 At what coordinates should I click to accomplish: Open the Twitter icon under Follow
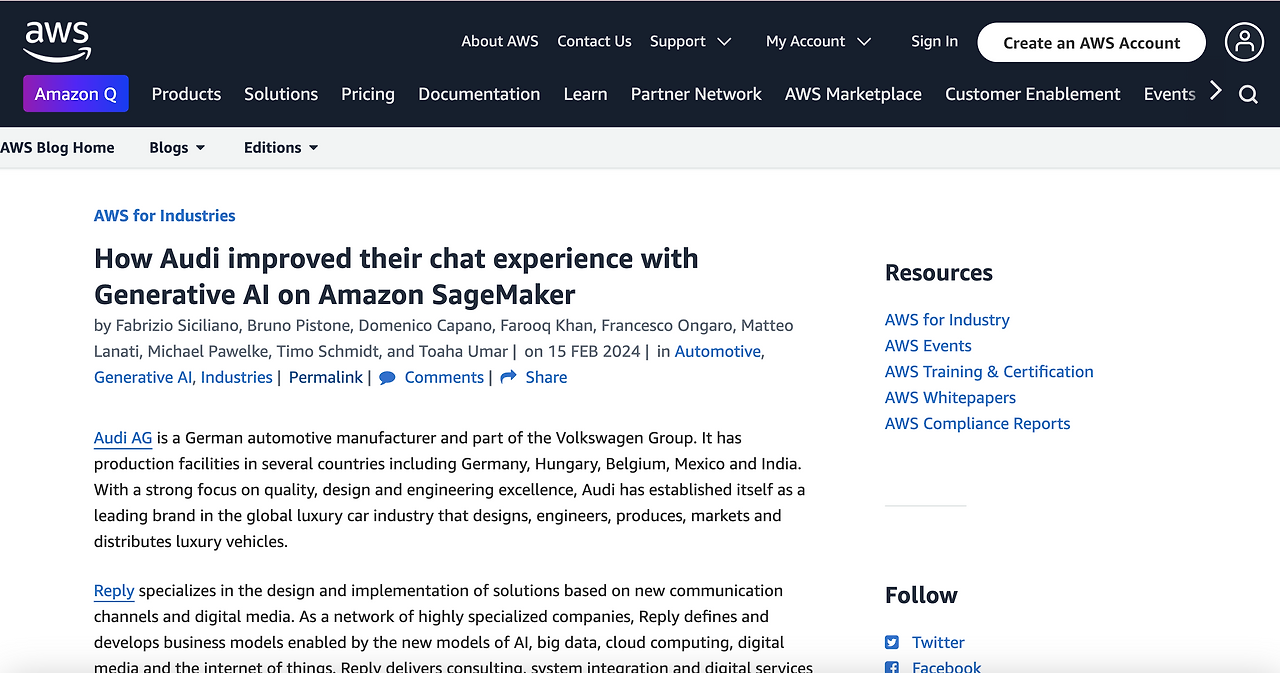click(x=892, y=642)
